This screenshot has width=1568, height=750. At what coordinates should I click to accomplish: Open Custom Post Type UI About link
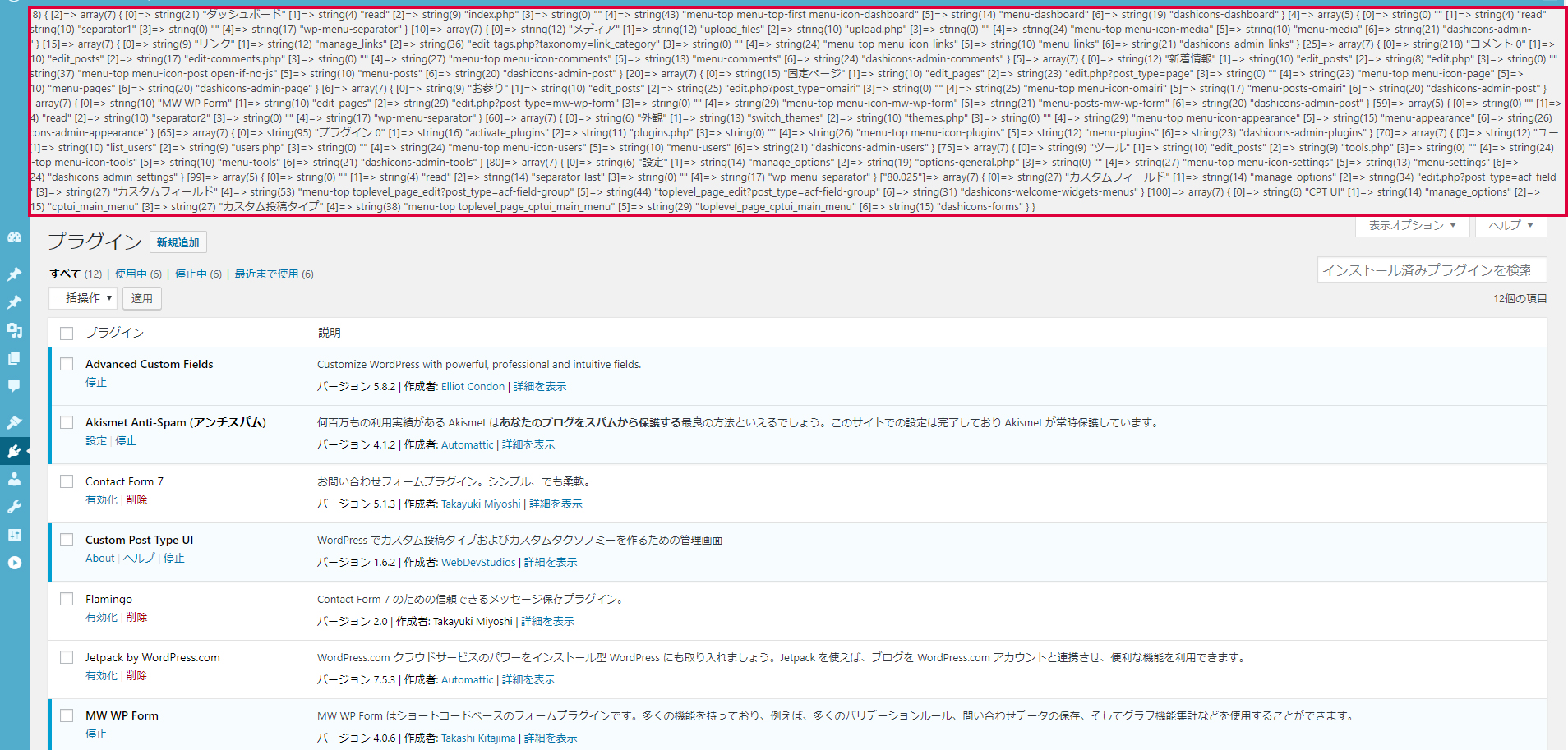(100, 559)
